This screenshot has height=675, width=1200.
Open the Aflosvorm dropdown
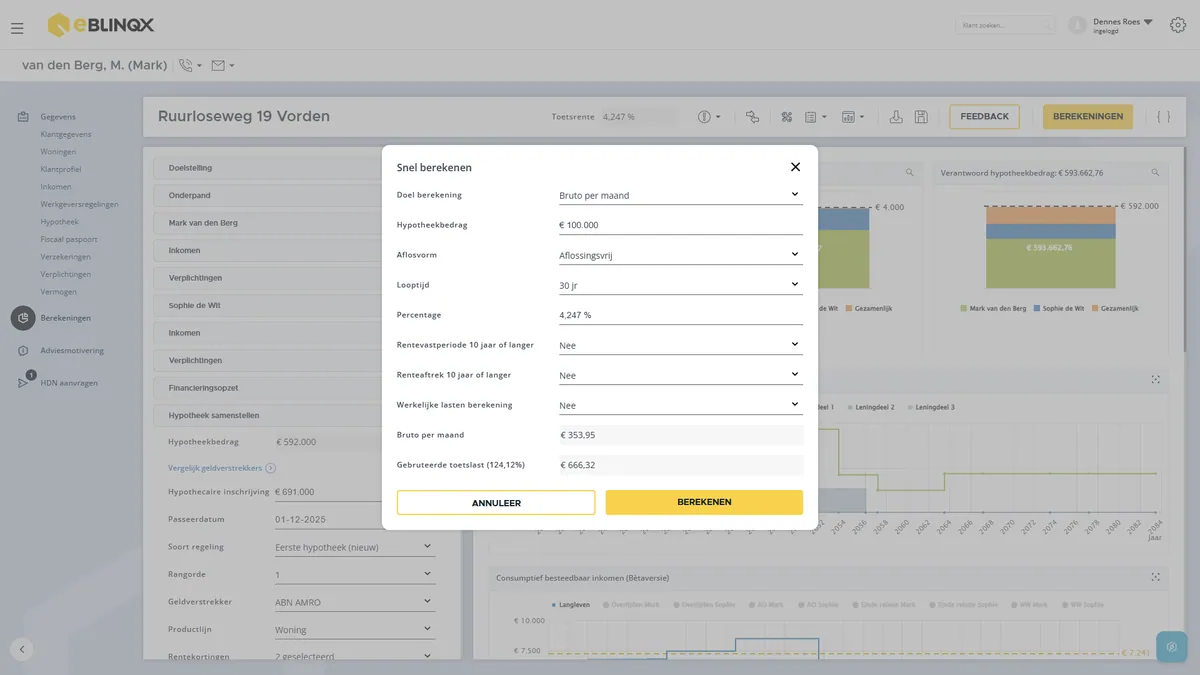tap(680, 255)
